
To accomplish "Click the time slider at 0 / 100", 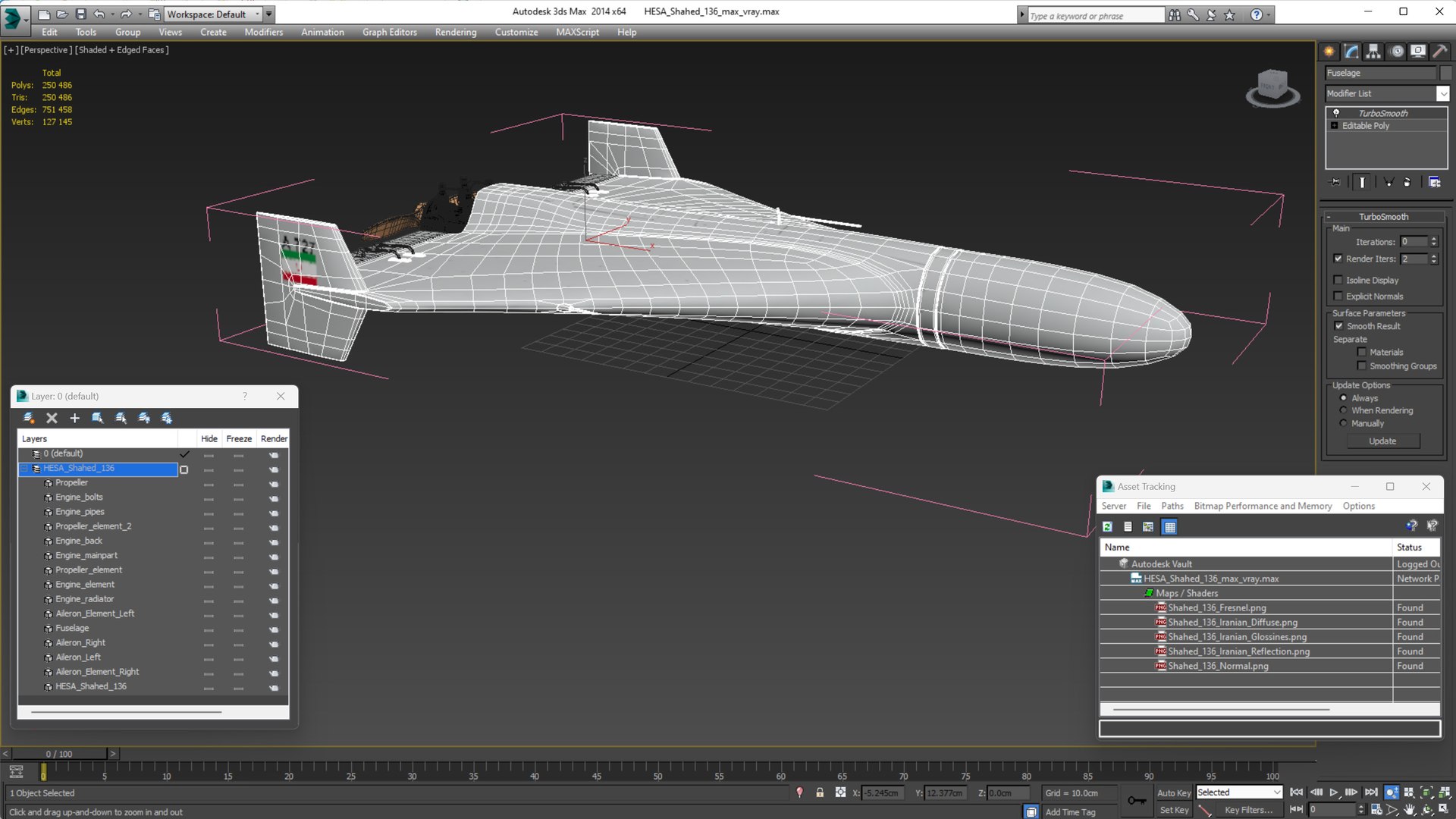I will point(59,754).
